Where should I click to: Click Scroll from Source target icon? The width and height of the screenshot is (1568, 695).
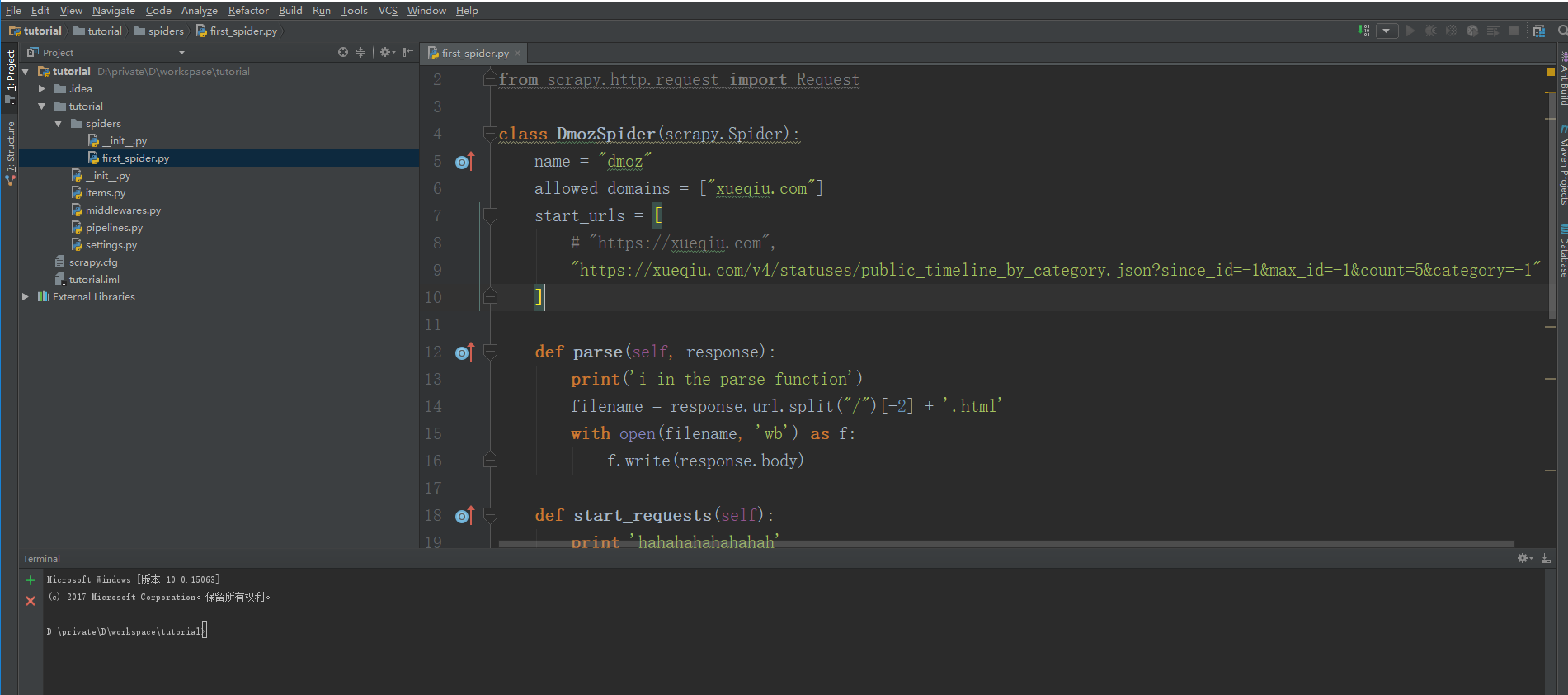tap(343, 52)
